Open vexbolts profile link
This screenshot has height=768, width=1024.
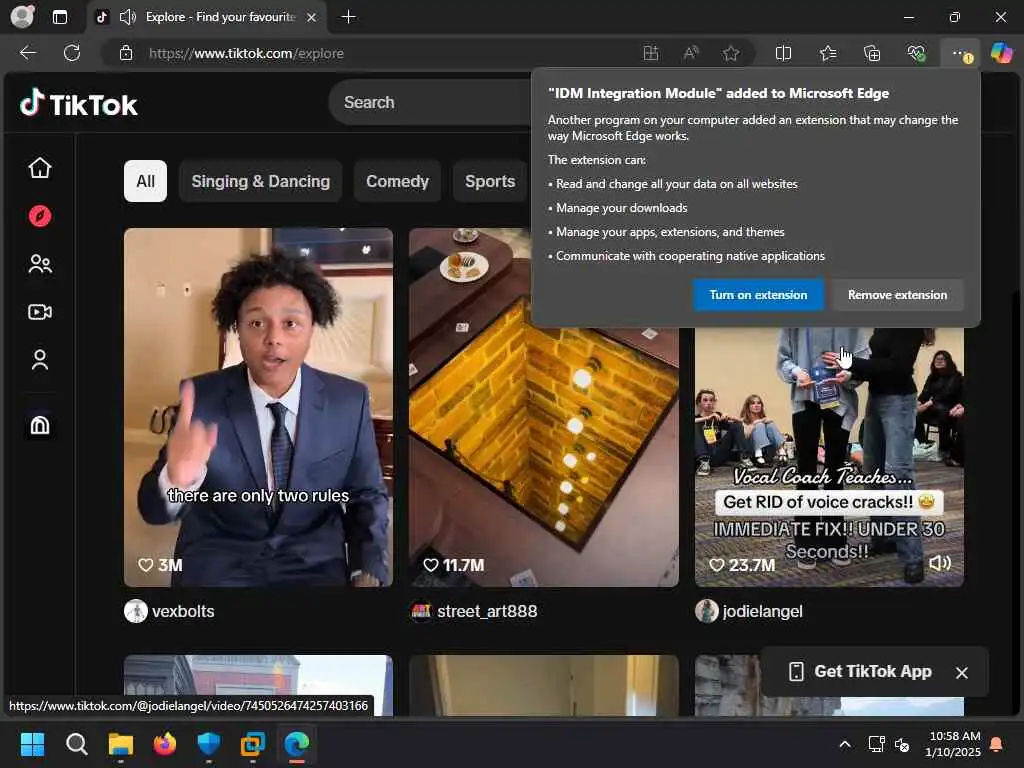183,611
